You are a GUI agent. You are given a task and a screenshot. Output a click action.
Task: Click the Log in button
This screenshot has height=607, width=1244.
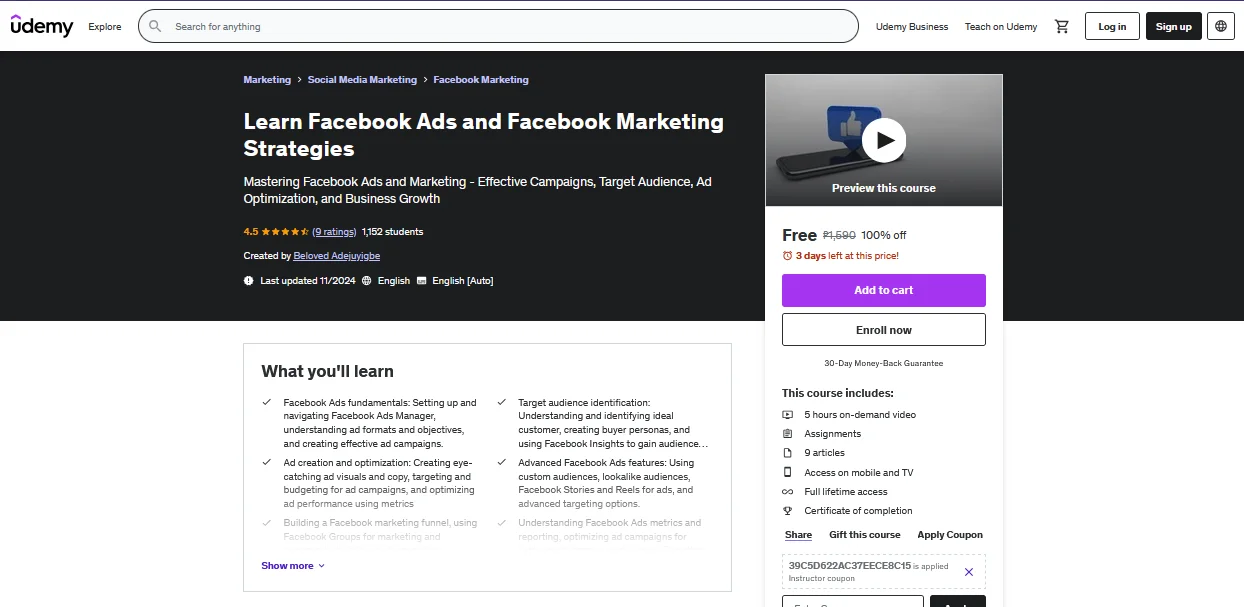[1112, 26]
